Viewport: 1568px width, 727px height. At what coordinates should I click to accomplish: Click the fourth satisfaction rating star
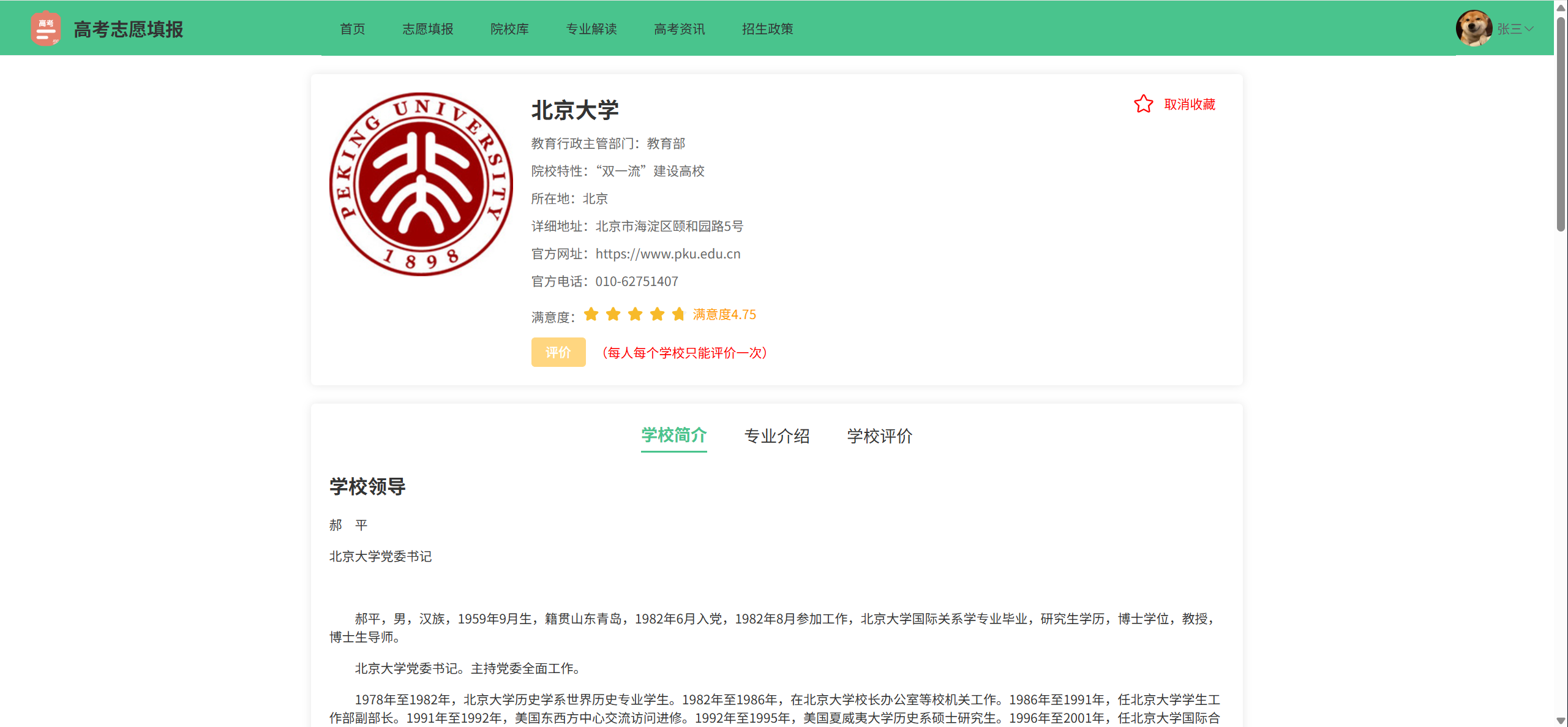[657, 314]
